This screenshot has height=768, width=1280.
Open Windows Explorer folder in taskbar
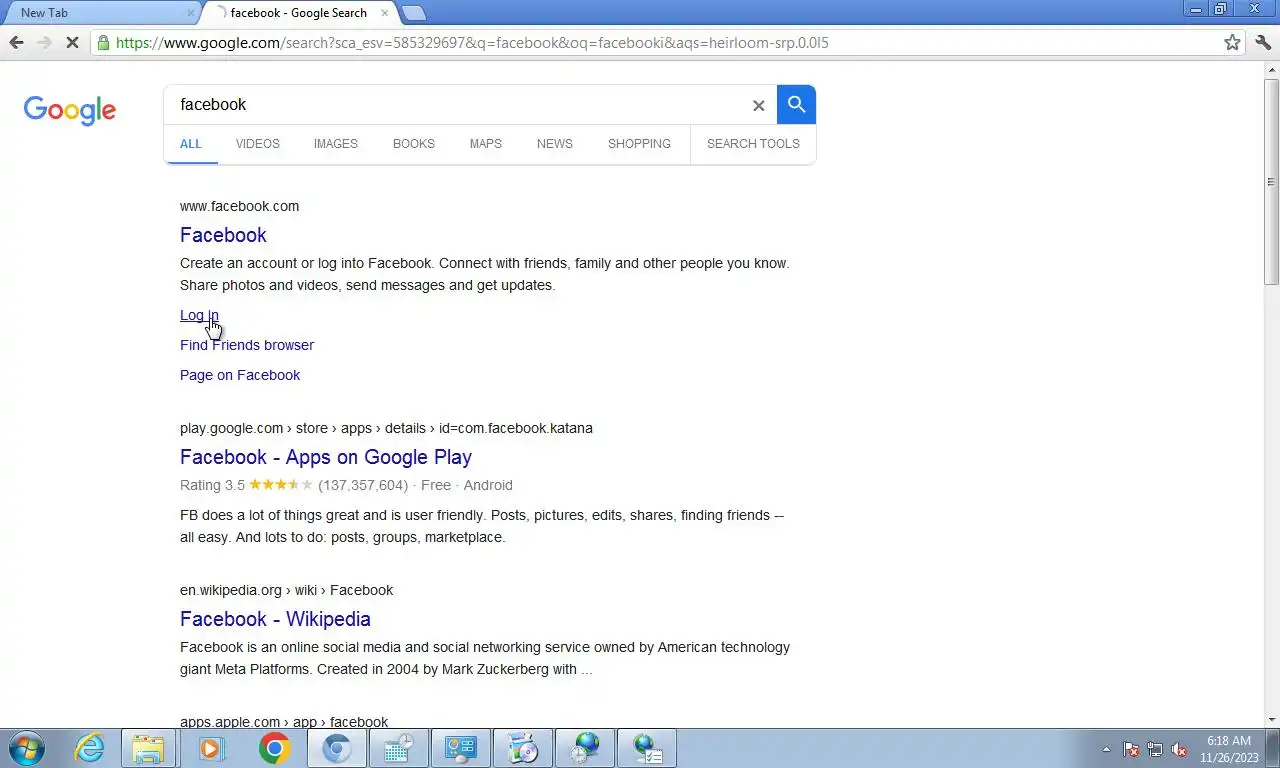[149, 748]
